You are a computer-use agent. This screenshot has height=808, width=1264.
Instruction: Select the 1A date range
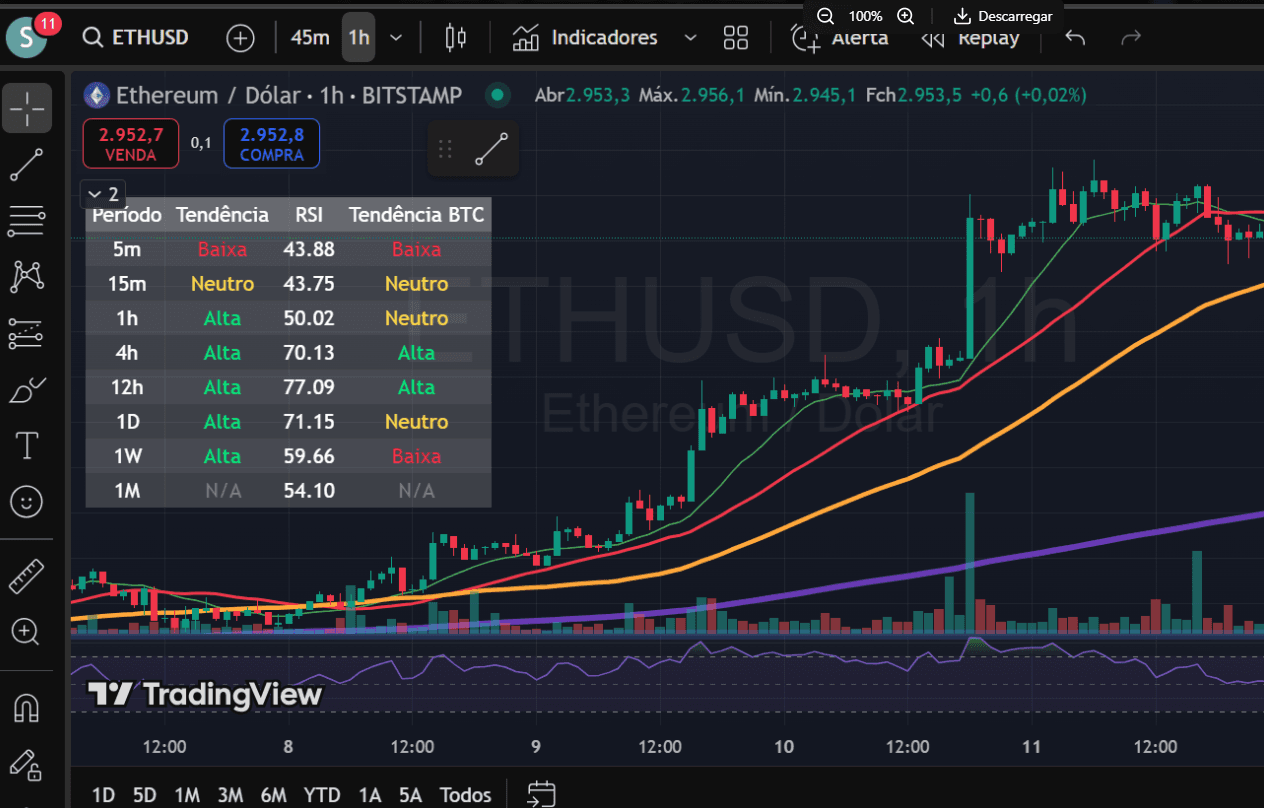pyautogui.click(x=370, y=795)
